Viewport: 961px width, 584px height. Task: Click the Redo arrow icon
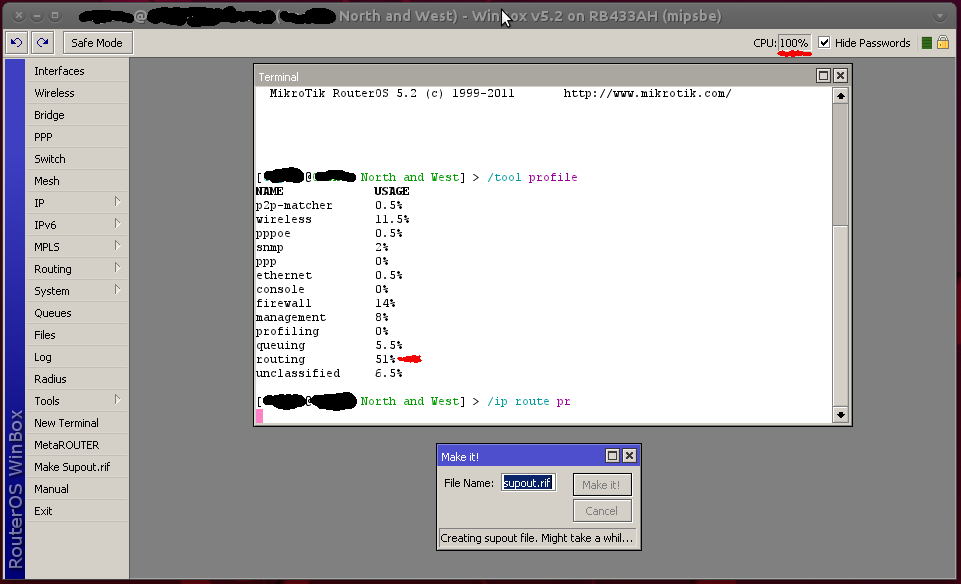[x=42, y=43]
